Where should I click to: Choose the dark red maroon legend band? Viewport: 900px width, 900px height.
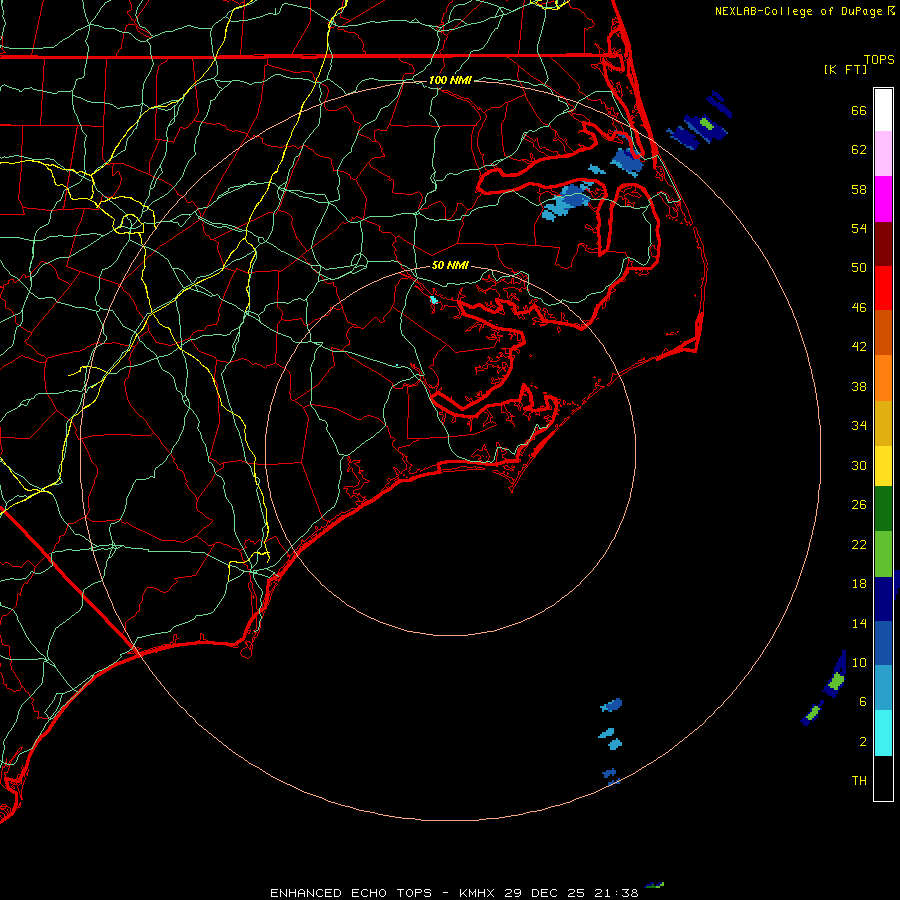tap(883, 244)
